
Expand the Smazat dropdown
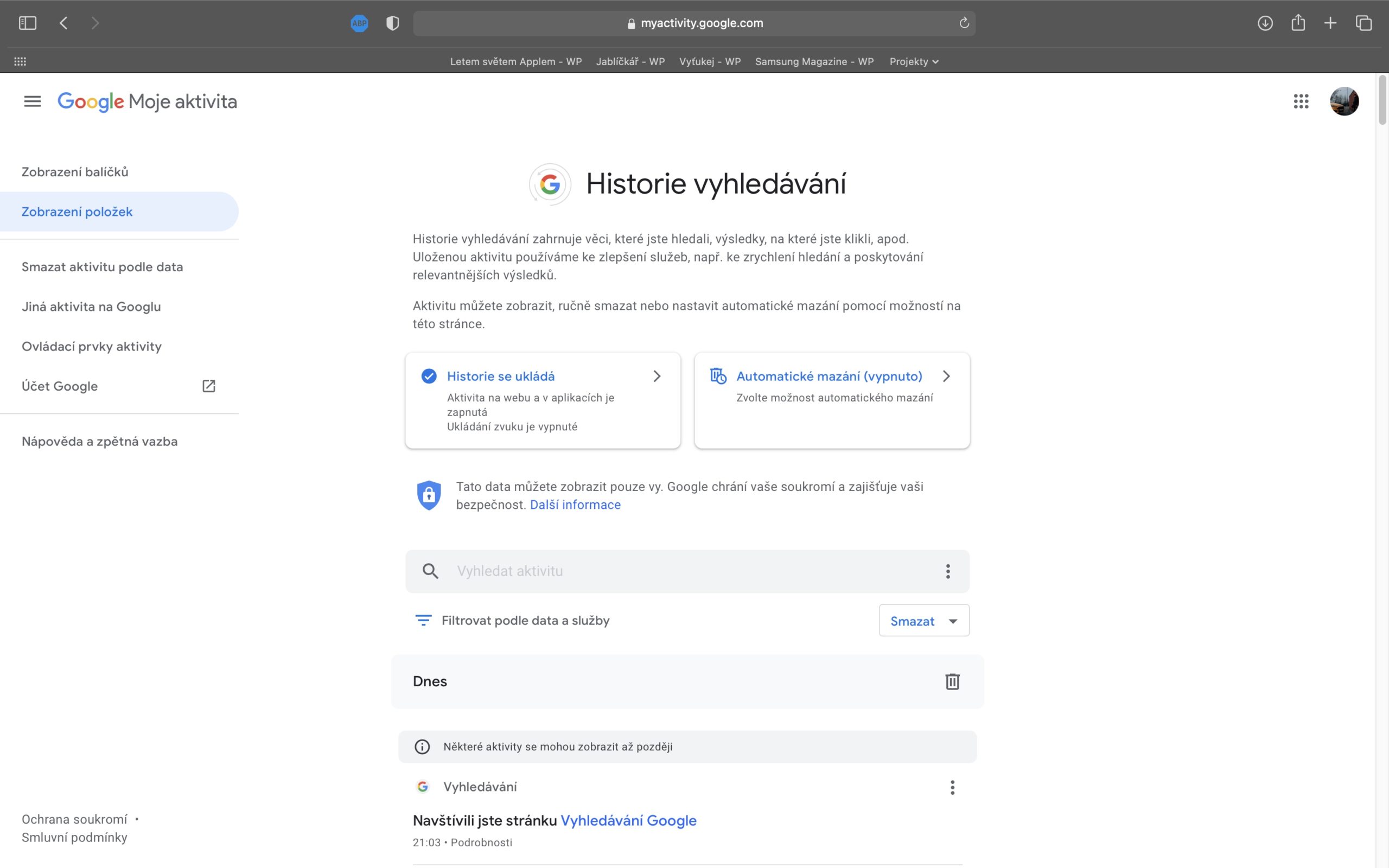click(x=923, y=621)
